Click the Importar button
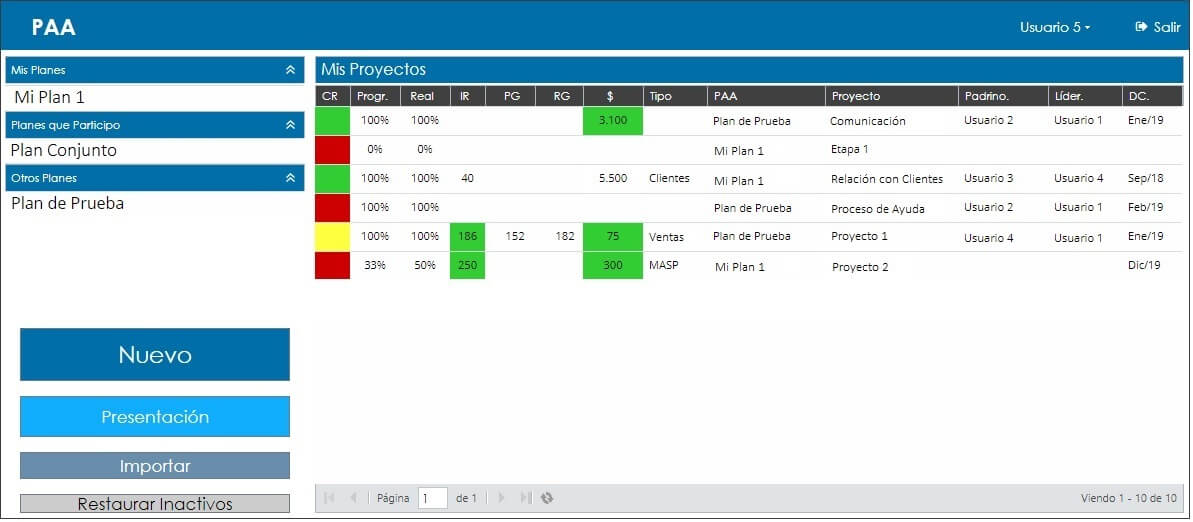The width and height of the screenshot is (1193, 522). [x=154, y=466]
